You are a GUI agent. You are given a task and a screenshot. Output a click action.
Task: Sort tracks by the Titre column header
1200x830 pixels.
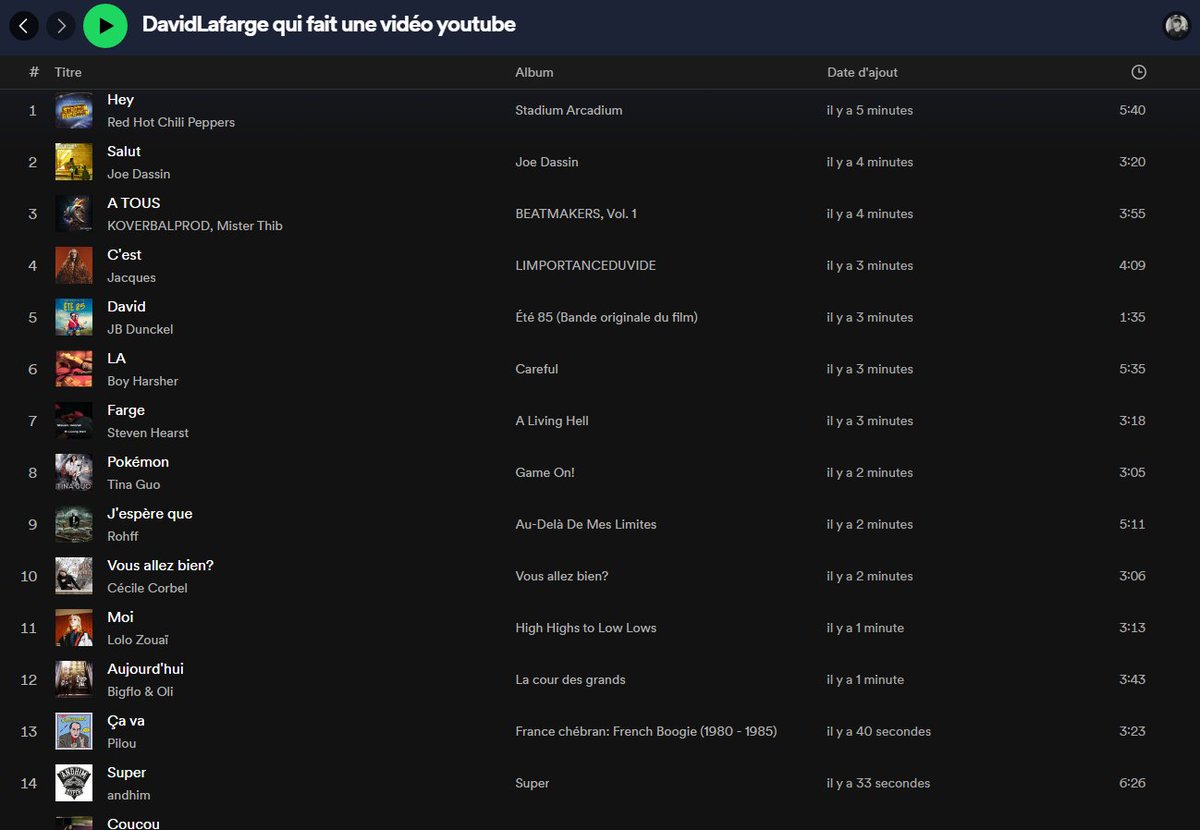point(68,72)
